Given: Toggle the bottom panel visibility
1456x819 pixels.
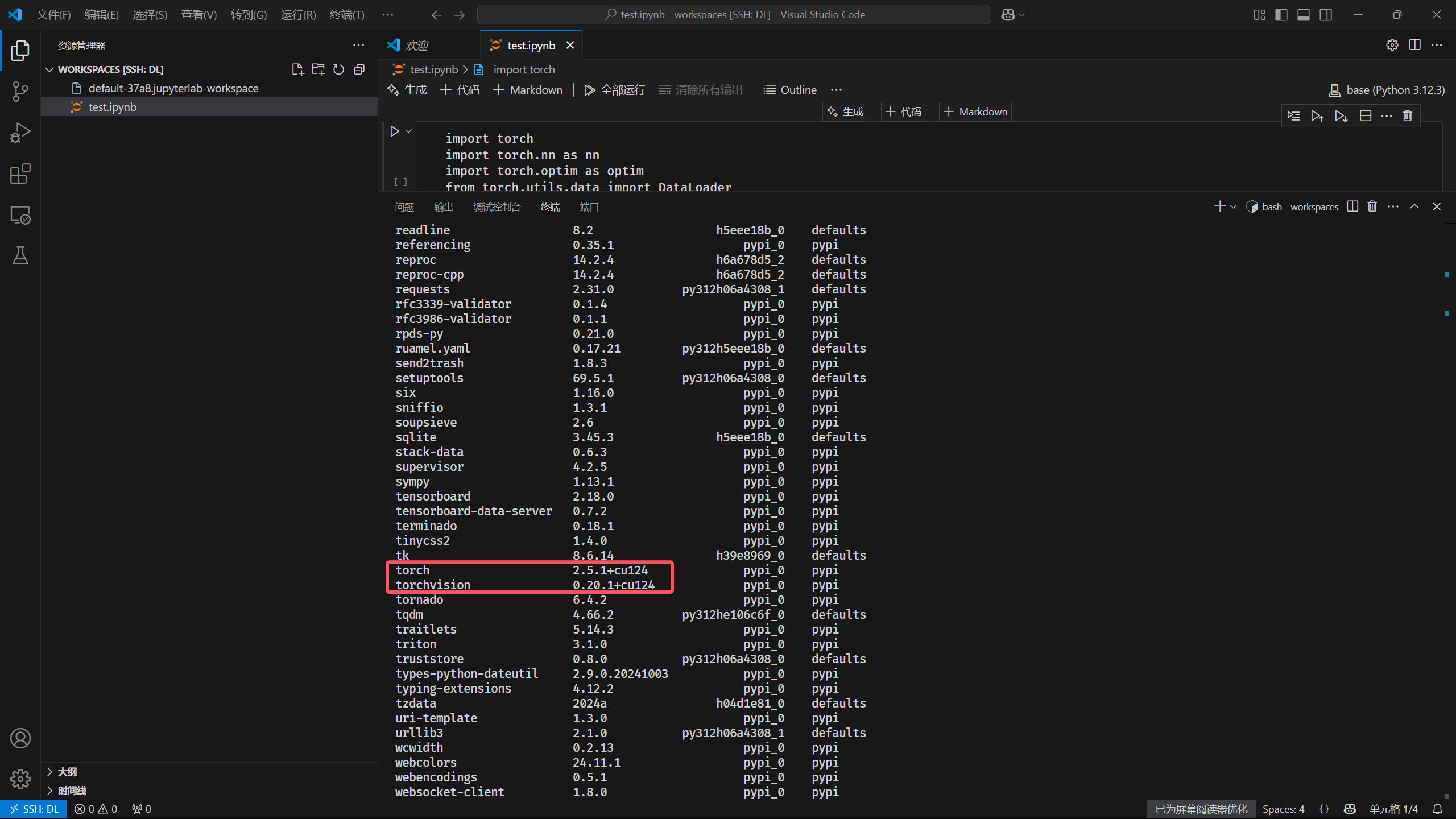Looking at the screenshot, I should tap(1304, 15).
